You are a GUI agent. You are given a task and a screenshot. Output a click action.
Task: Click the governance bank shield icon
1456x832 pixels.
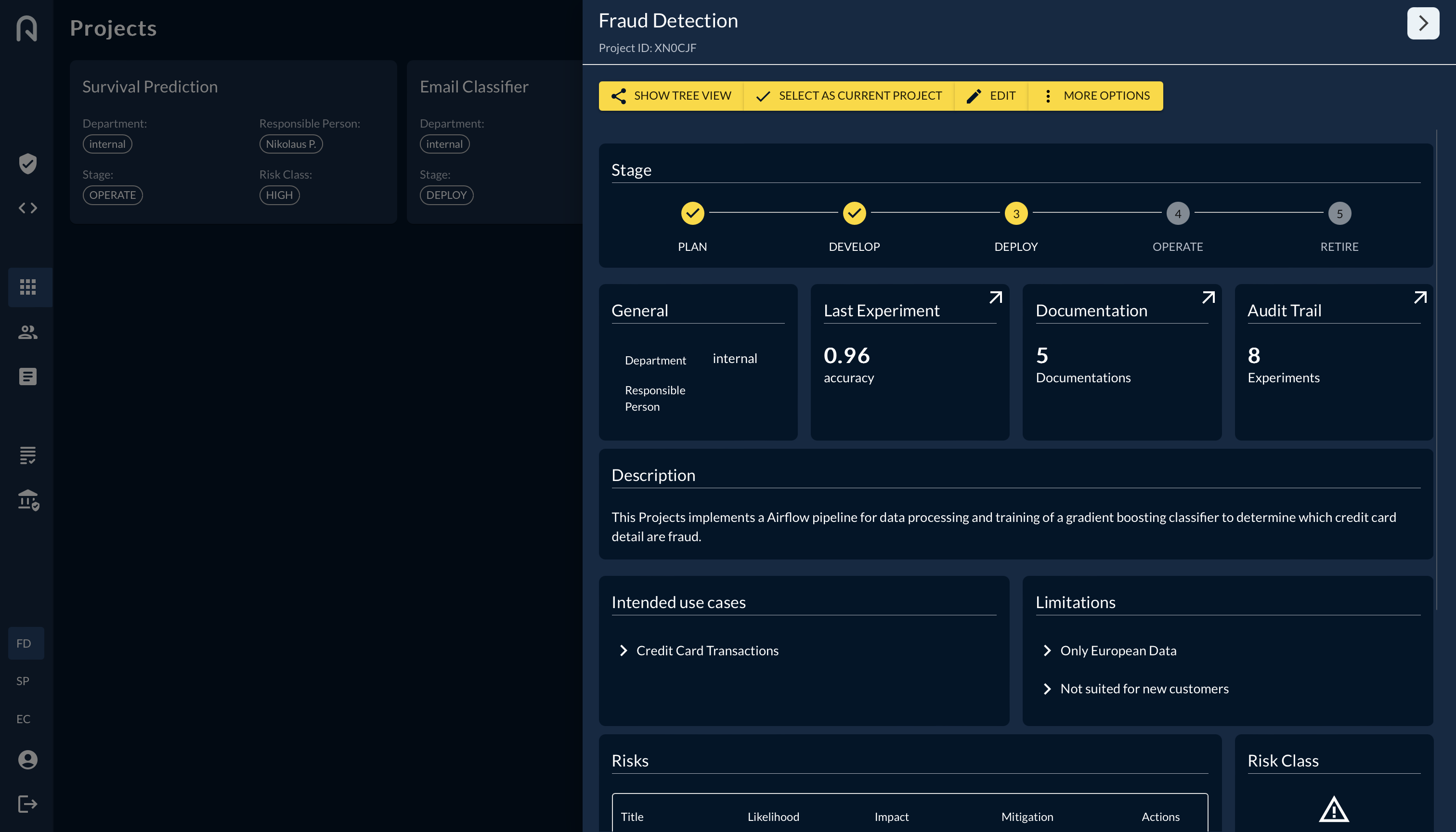pyautogui.click(x=27, y=500)
